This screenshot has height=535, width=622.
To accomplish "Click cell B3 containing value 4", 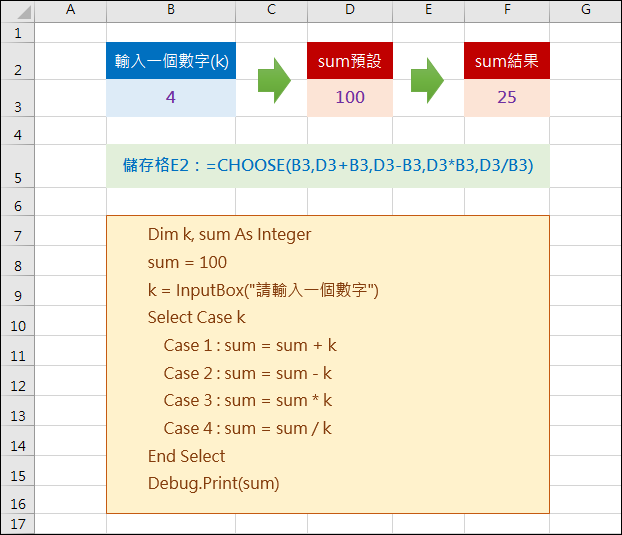I will tap(171, 98).
